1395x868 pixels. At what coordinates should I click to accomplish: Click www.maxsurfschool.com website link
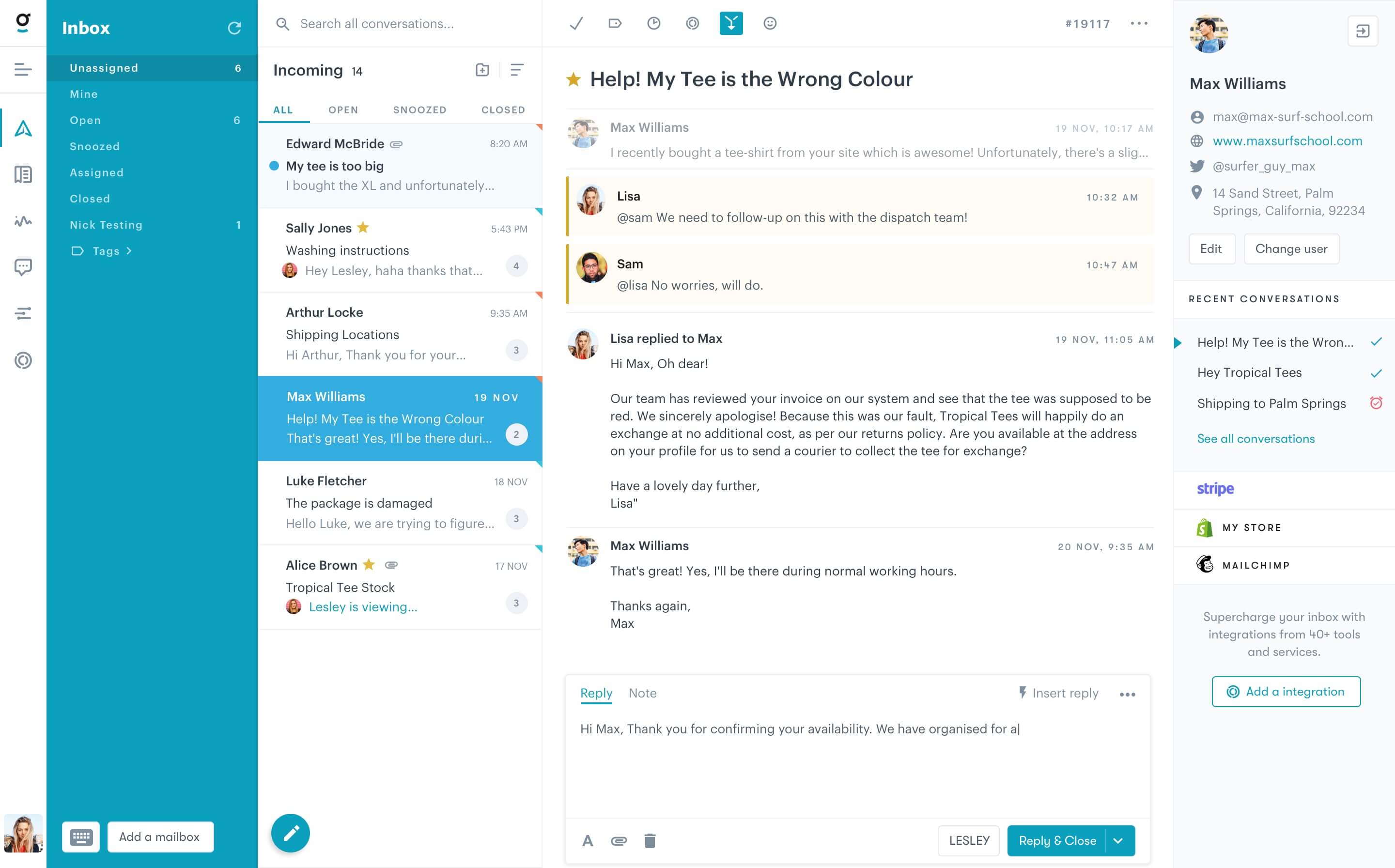[1289, 139]
